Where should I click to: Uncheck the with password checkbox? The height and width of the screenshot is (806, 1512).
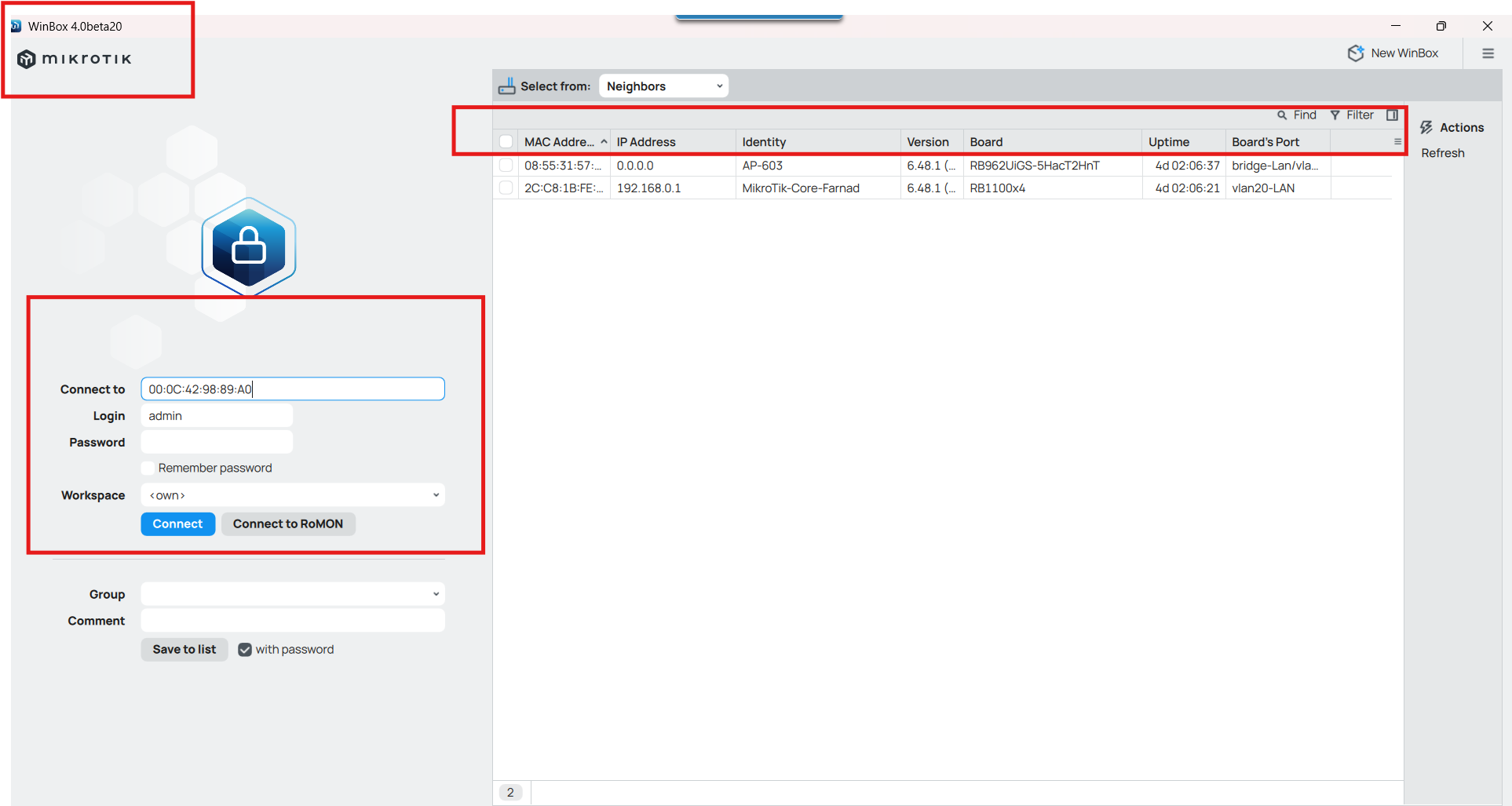[245, 650]
